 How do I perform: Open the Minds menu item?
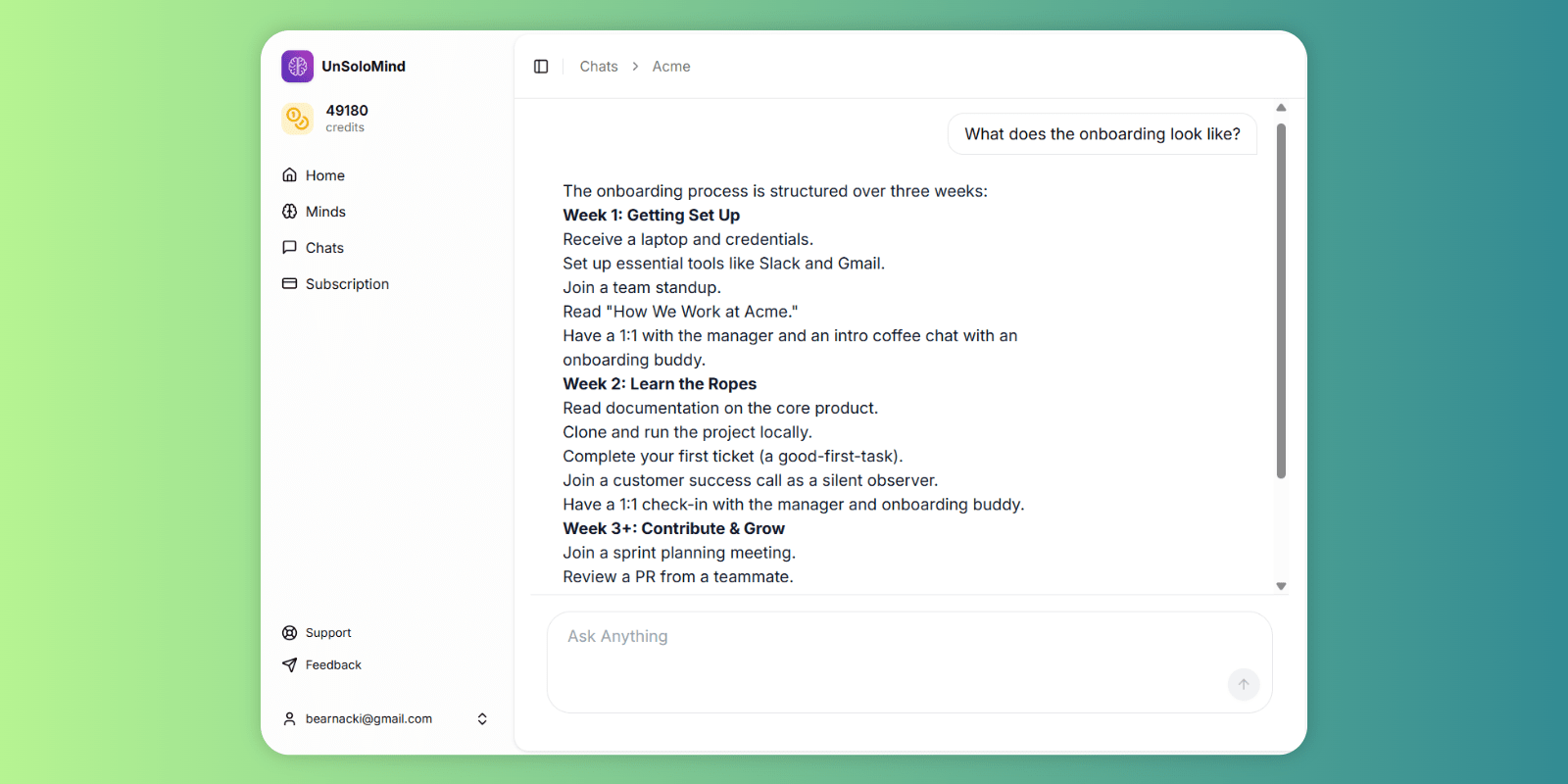point(325,212)
